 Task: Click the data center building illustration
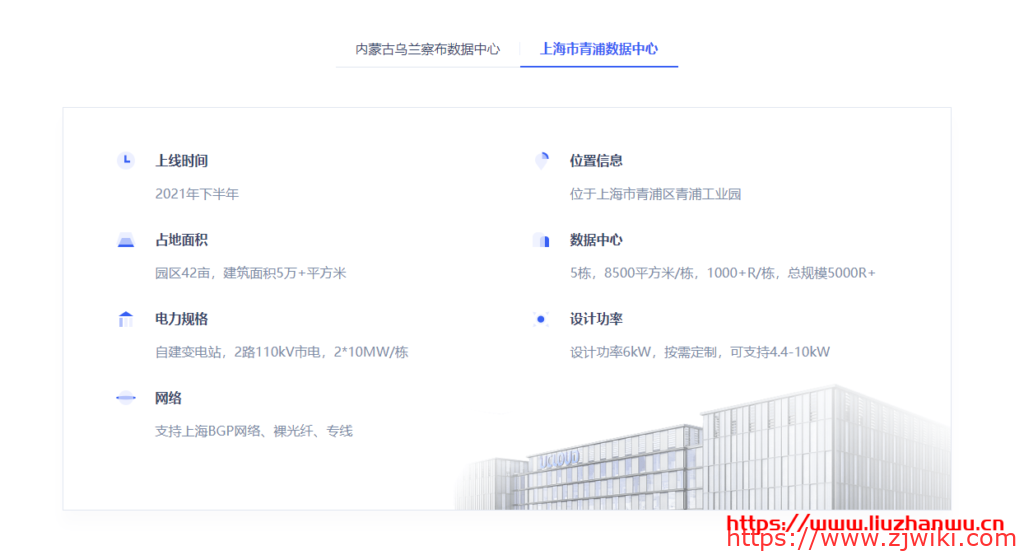(702, 448)
